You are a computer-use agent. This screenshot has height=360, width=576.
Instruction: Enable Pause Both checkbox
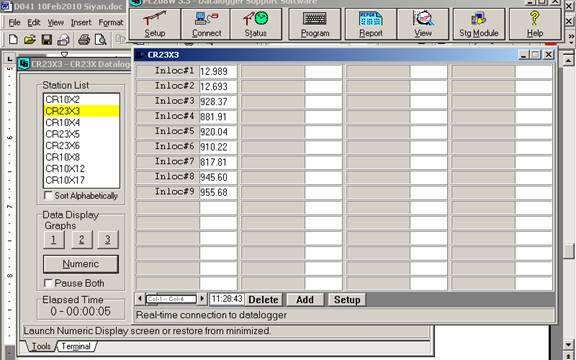pyautogui.click(x=48, y=283)
